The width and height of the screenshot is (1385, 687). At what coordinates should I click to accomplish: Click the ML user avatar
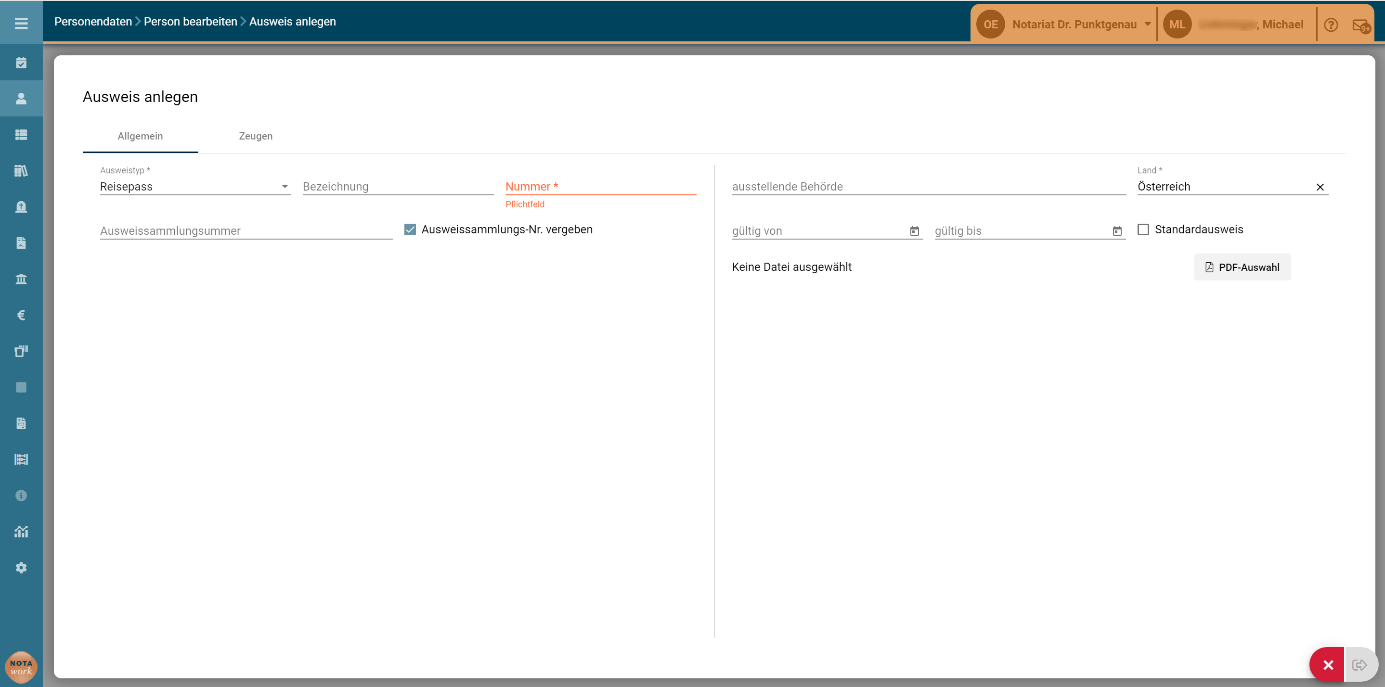(1177, 24)
